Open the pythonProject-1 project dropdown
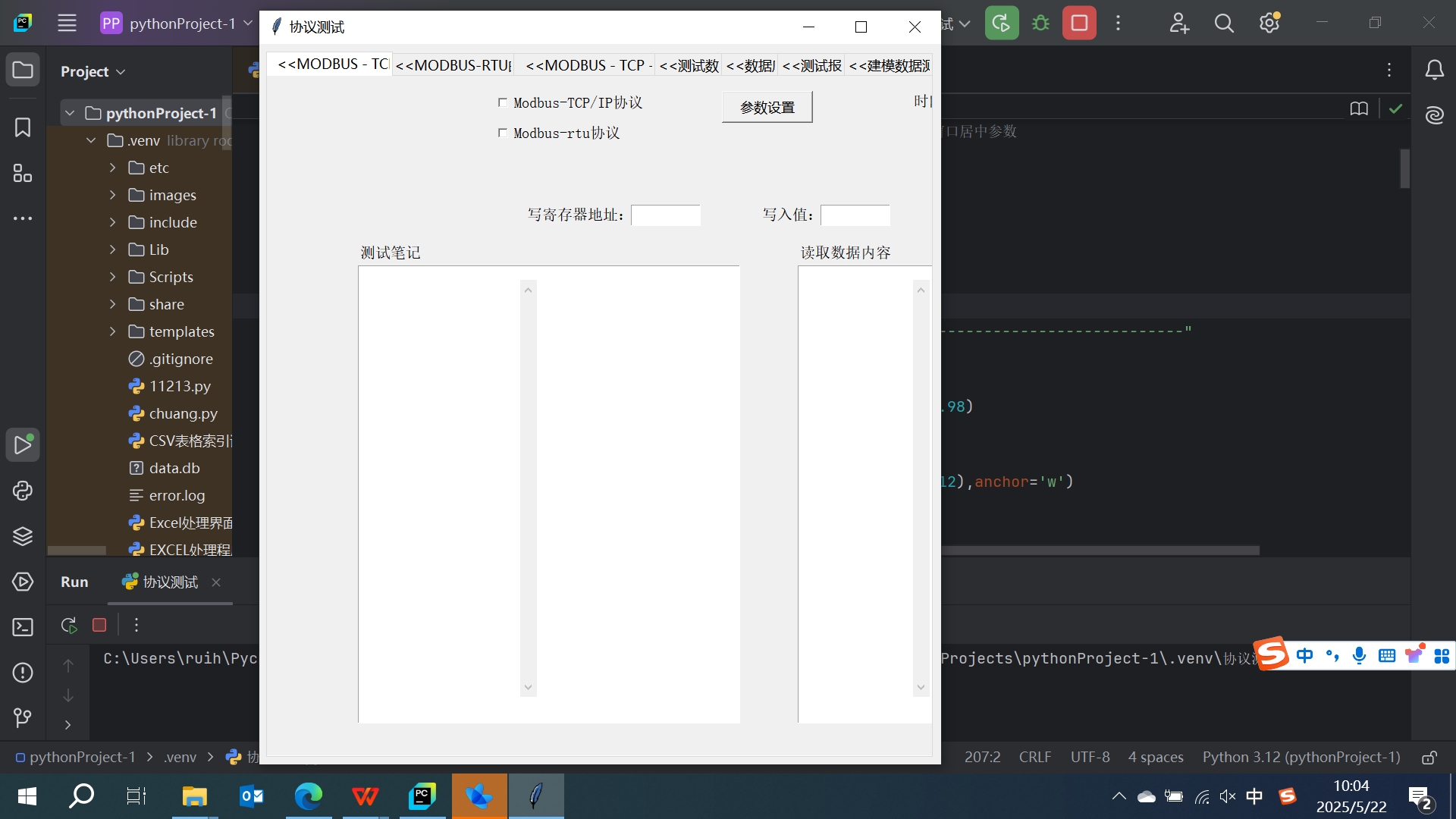 pyautogui.click(x=175, y=23)
